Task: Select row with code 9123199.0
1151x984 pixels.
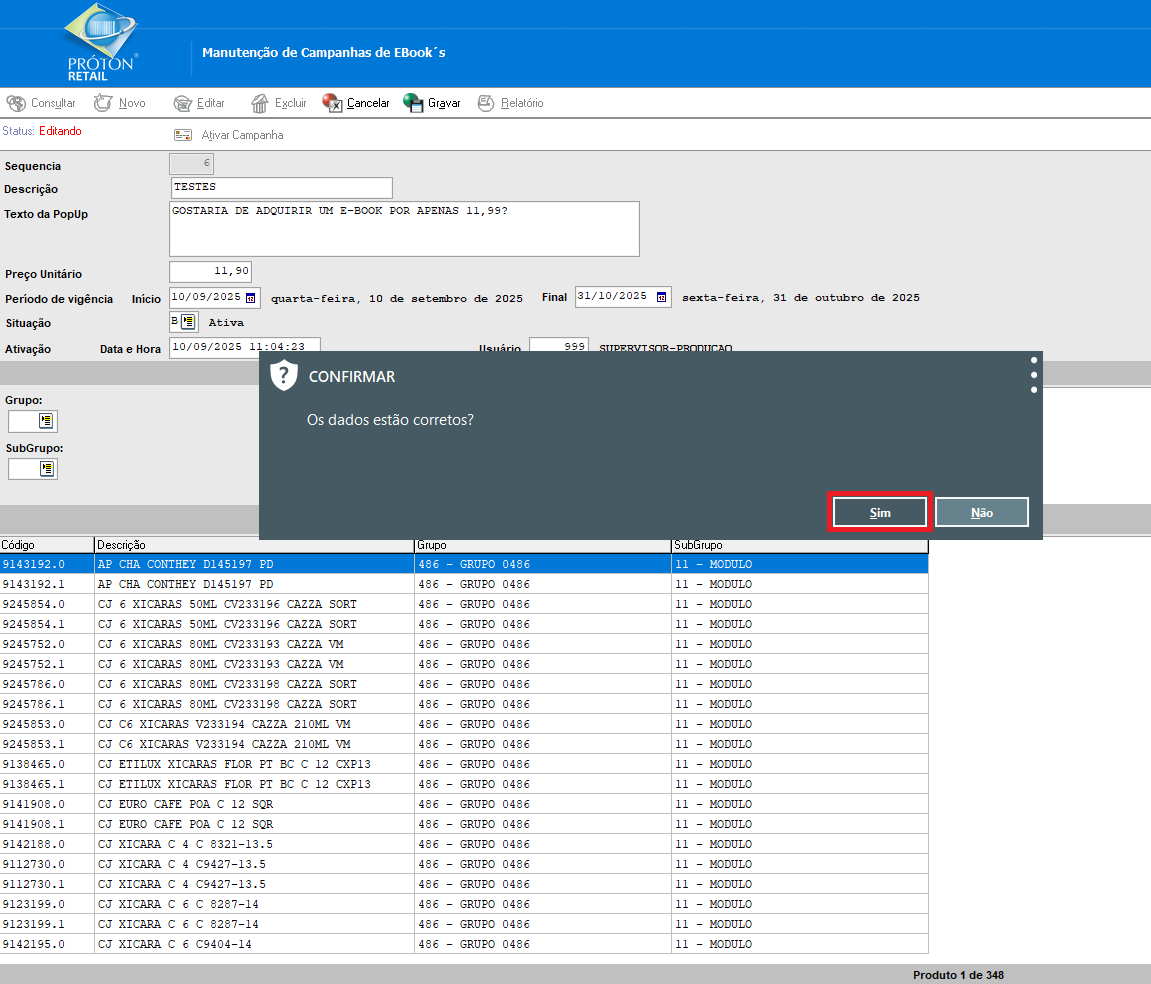Action: [x=464, y=904]
